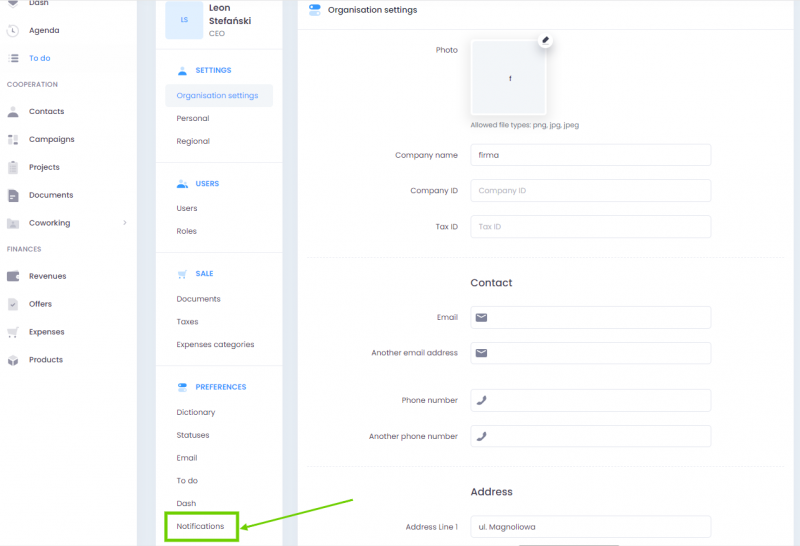Open Personal settings
This screenshot has height=546, width=800.
[193, 118]
